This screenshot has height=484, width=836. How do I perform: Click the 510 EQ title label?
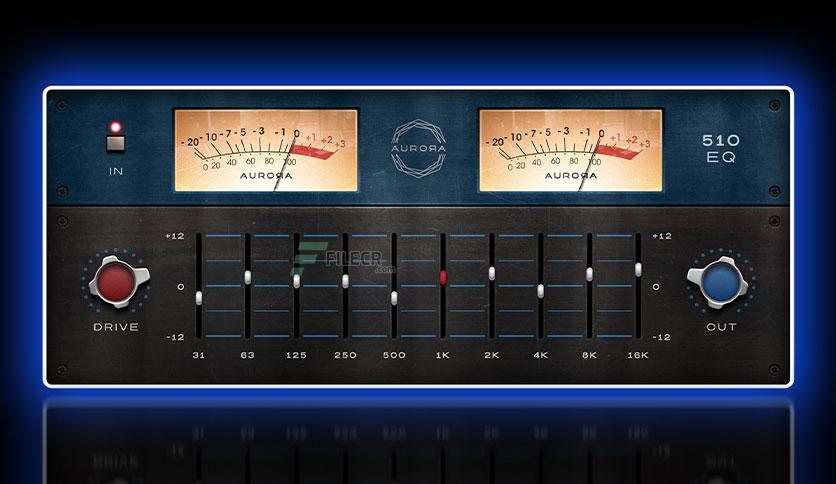[721, 148]
